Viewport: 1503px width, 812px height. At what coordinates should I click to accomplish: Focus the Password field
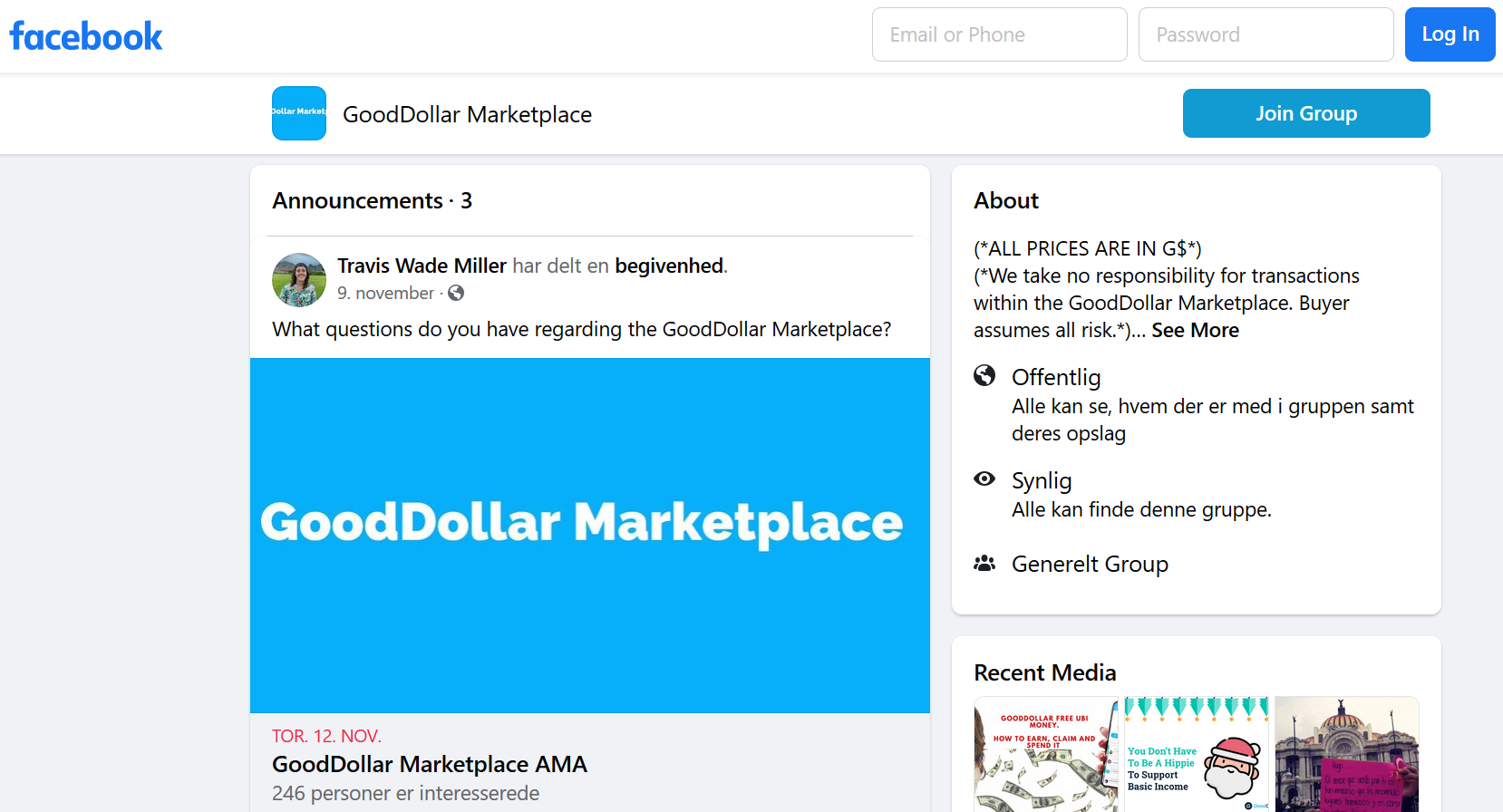point(1266,34)
